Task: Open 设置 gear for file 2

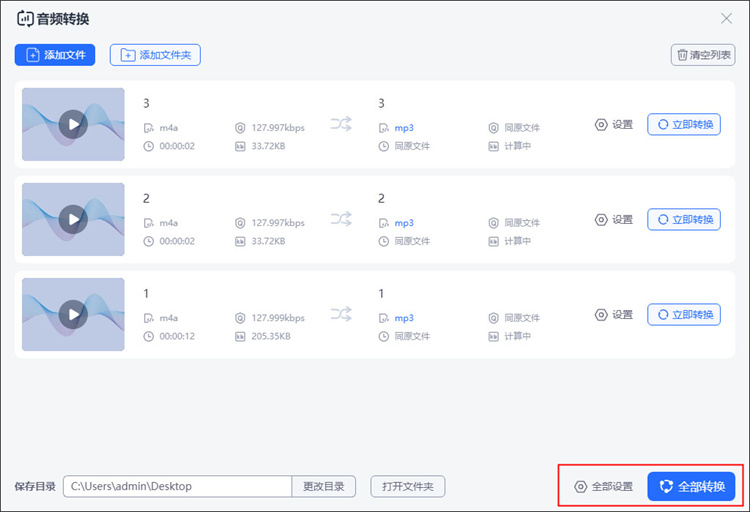Action: tap(614, 220)
